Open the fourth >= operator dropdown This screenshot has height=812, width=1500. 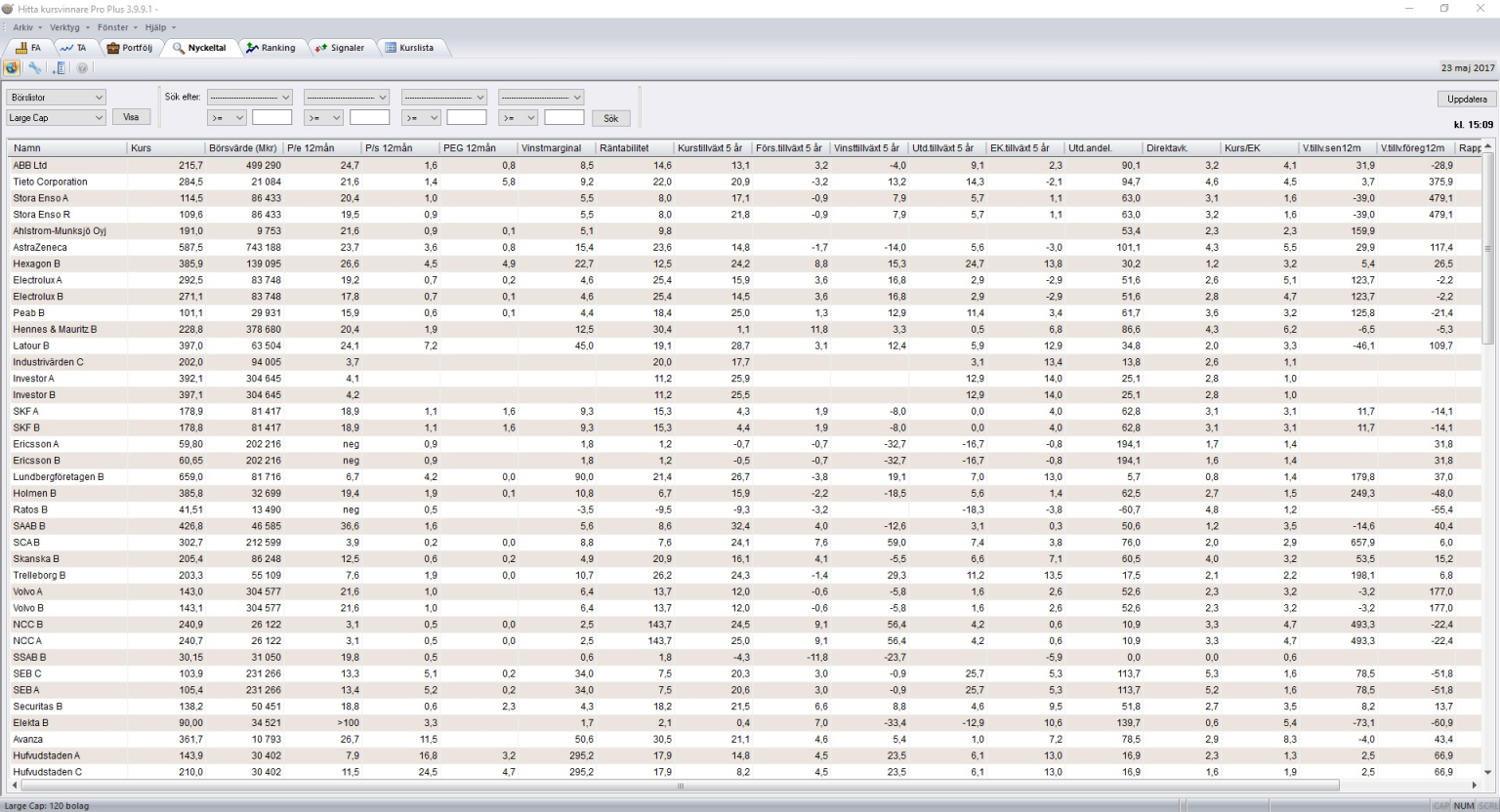(519, 118)
